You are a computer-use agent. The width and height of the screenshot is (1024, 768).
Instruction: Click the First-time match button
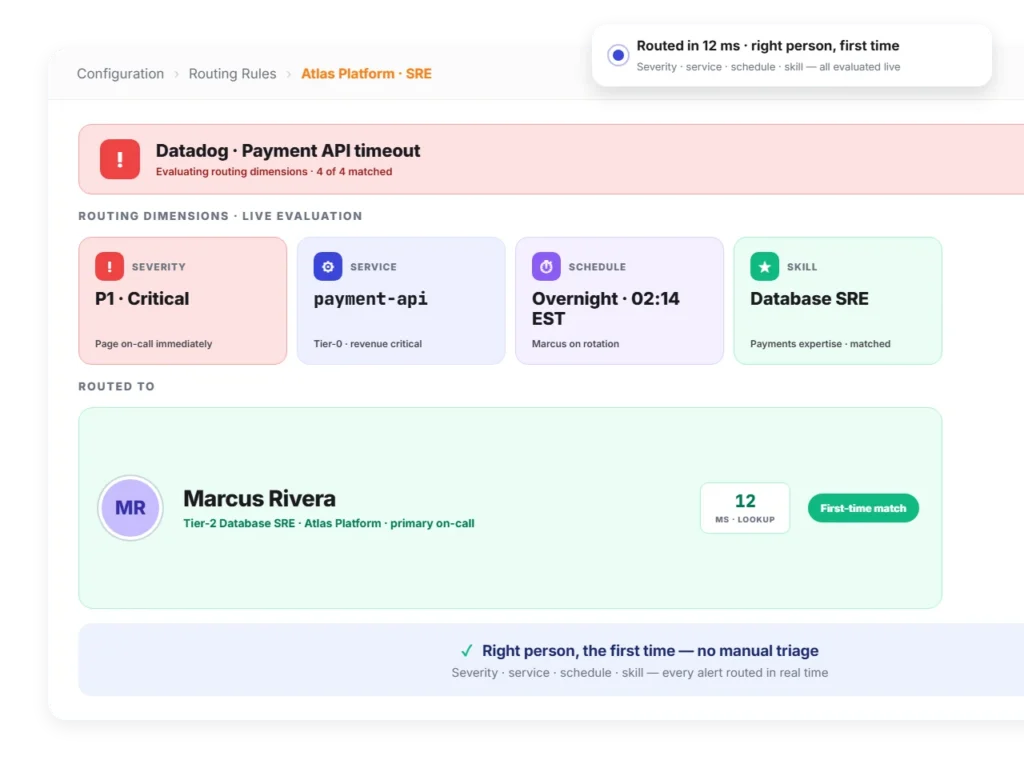pos(863,508)
